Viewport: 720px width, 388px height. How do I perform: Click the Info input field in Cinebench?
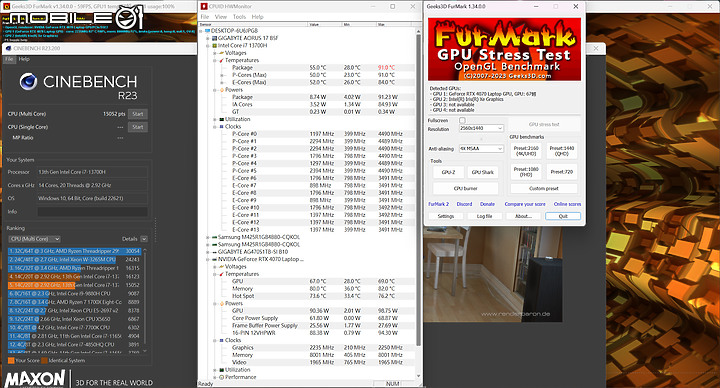(x=92, y=212)
